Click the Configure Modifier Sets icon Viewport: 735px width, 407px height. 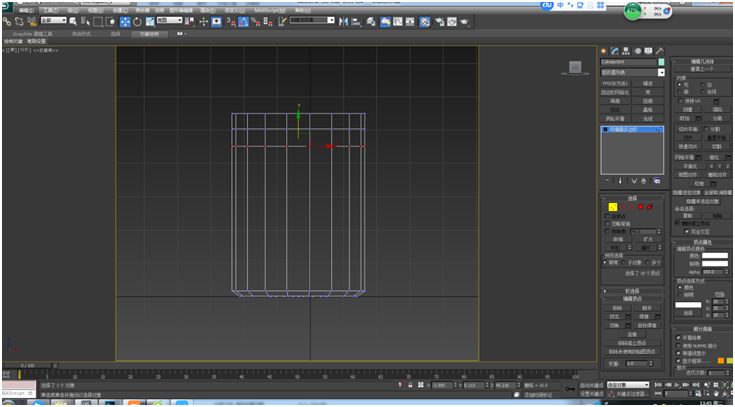tap(657, 181)
